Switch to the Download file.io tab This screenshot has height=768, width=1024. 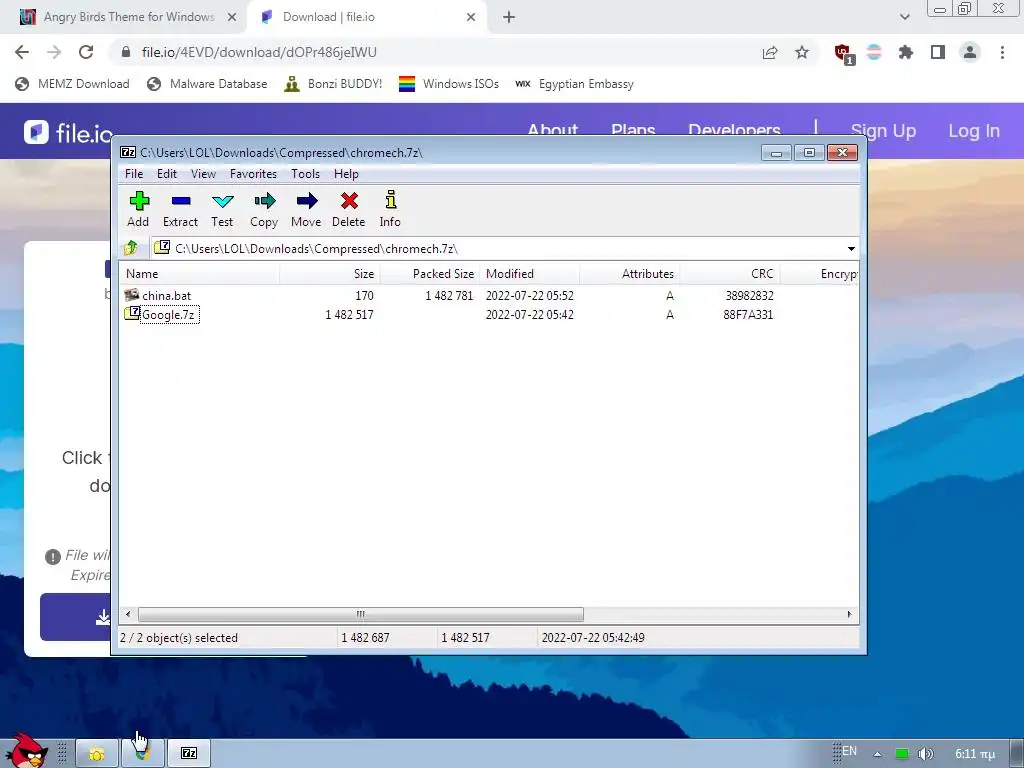pos(366,17)
